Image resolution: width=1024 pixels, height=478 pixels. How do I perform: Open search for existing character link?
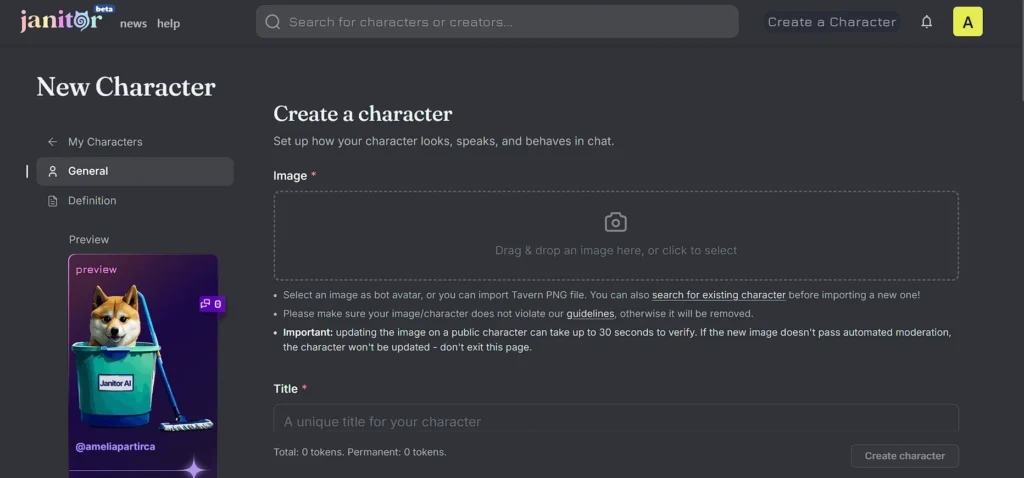pos(718,295)
